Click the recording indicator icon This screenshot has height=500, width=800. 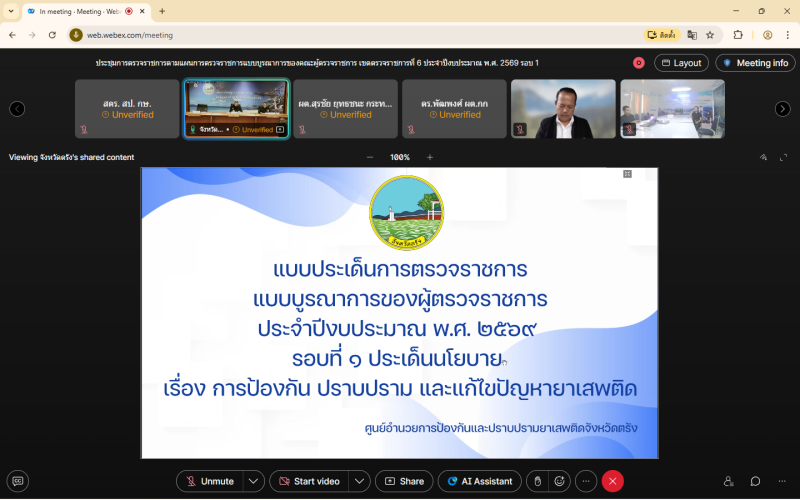(x=638, y=63)
